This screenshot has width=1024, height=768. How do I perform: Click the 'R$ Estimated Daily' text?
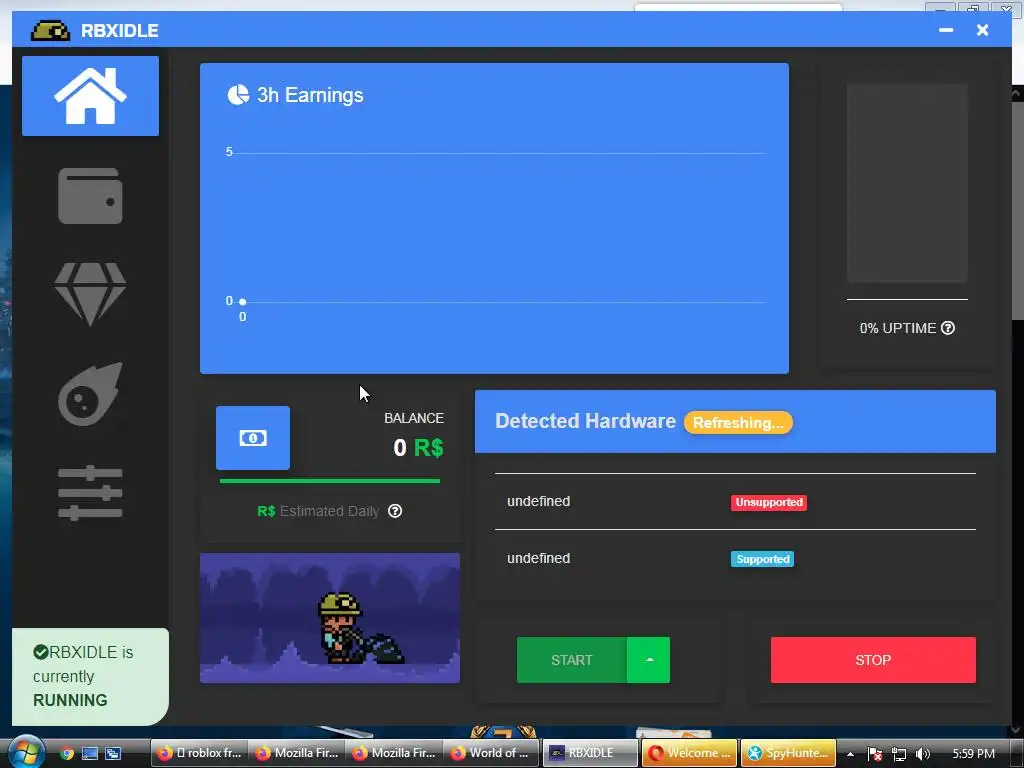coord(318,511)
